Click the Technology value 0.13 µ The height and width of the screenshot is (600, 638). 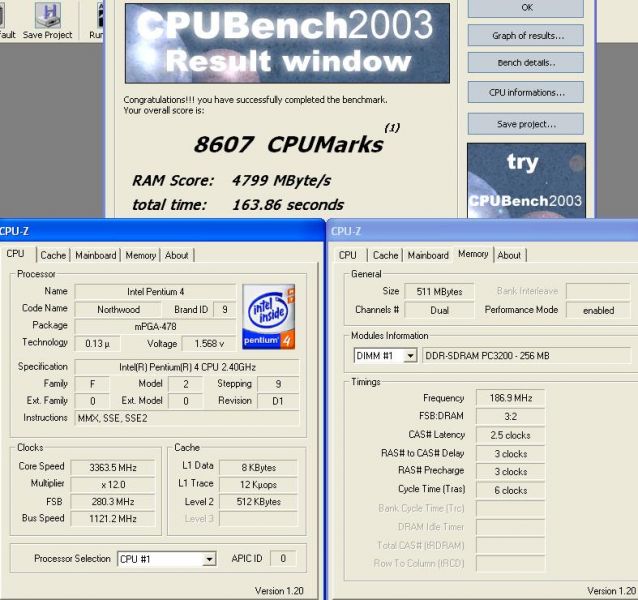98,344
